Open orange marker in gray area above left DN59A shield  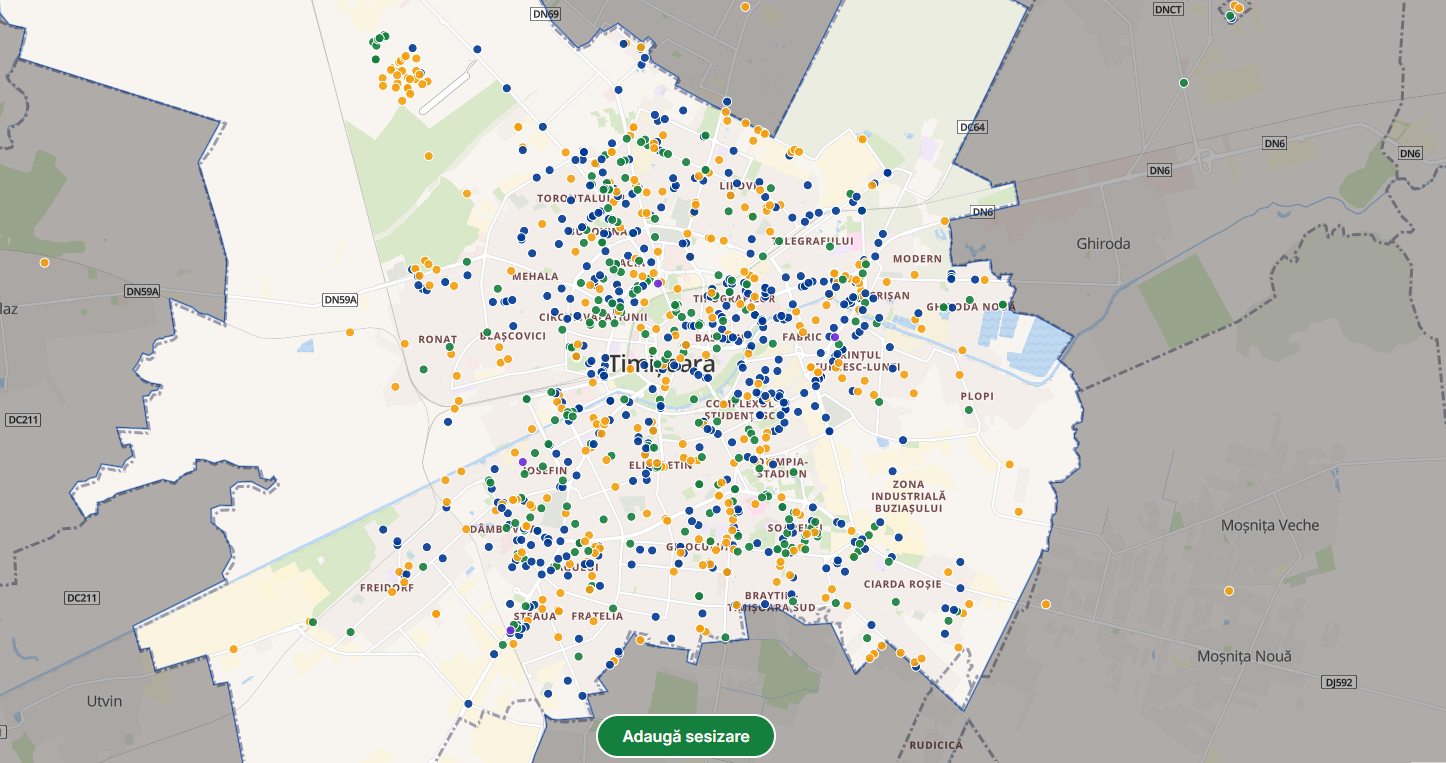[x=44, y=263]
